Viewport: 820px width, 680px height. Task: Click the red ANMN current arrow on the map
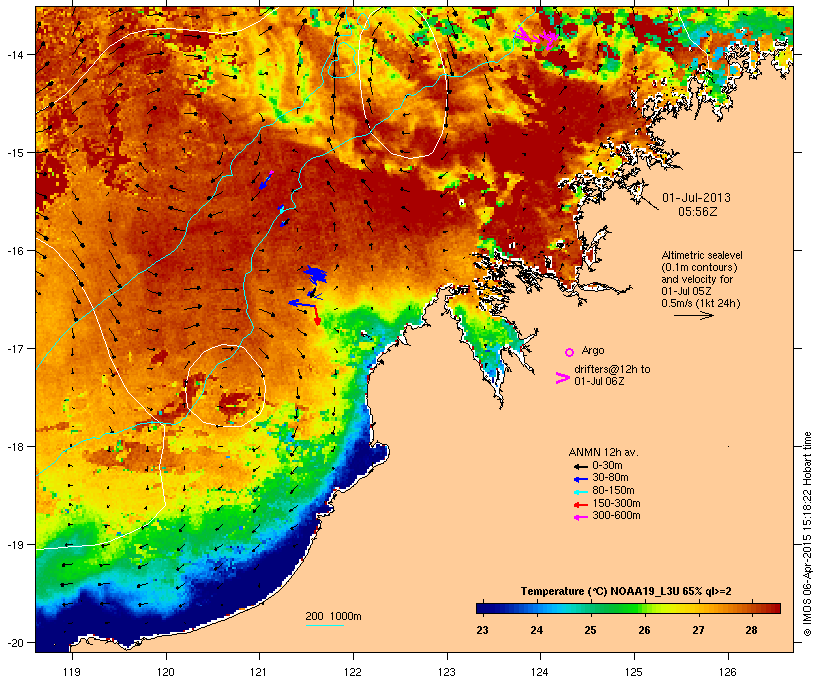(x=316, y=315)
